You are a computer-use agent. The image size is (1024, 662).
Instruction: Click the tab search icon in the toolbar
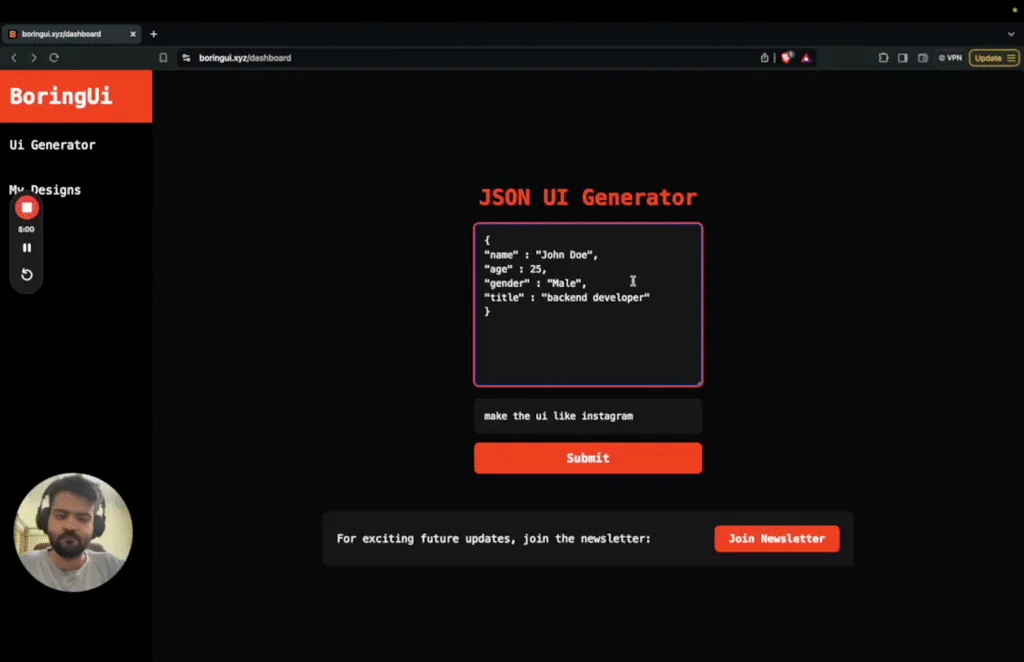coord(882,57)
